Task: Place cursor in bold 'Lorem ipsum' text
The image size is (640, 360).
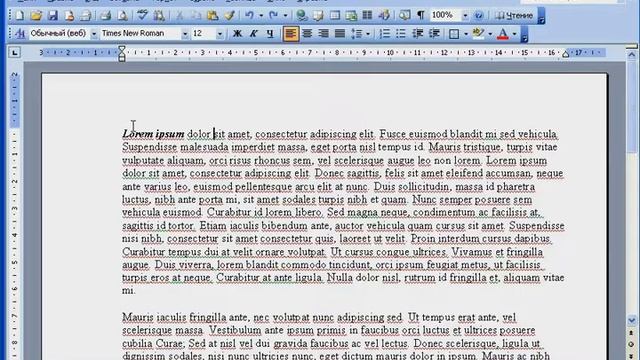Action: pos(153,134)
